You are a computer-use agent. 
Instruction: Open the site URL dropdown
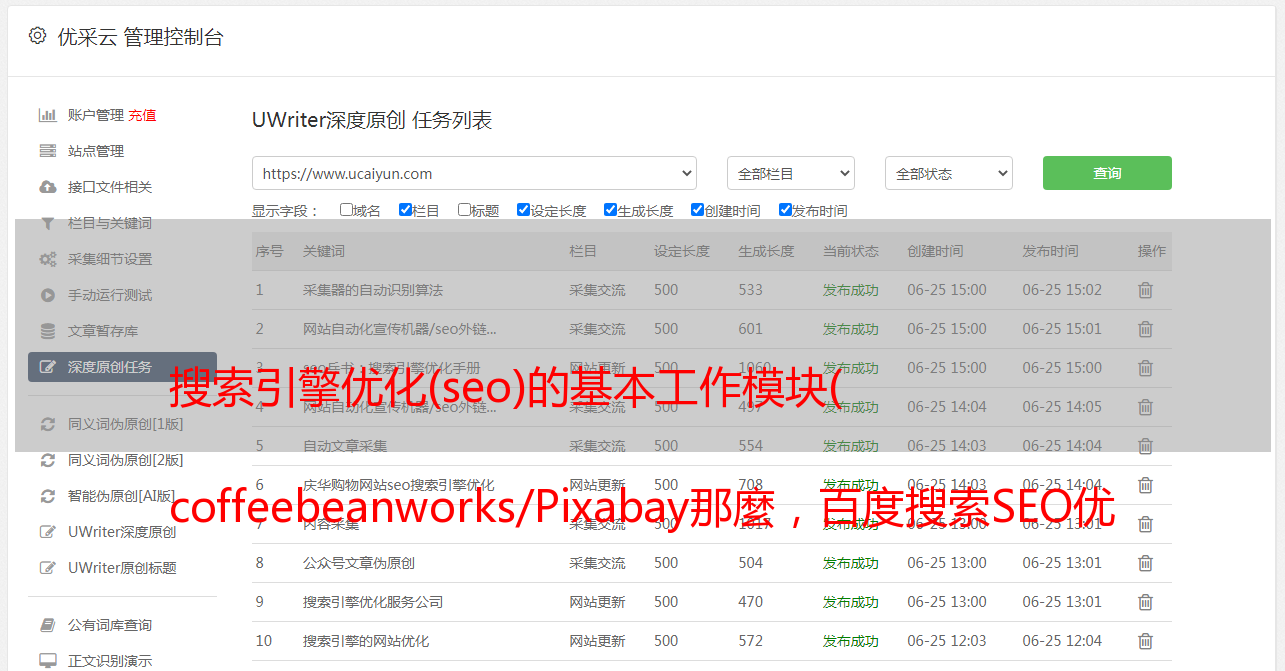[474, 173]
